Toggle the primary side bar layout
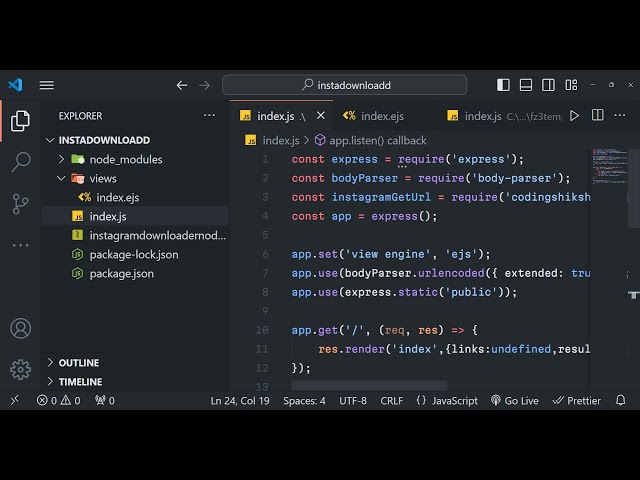640x480 pixels. coord(503,85)
